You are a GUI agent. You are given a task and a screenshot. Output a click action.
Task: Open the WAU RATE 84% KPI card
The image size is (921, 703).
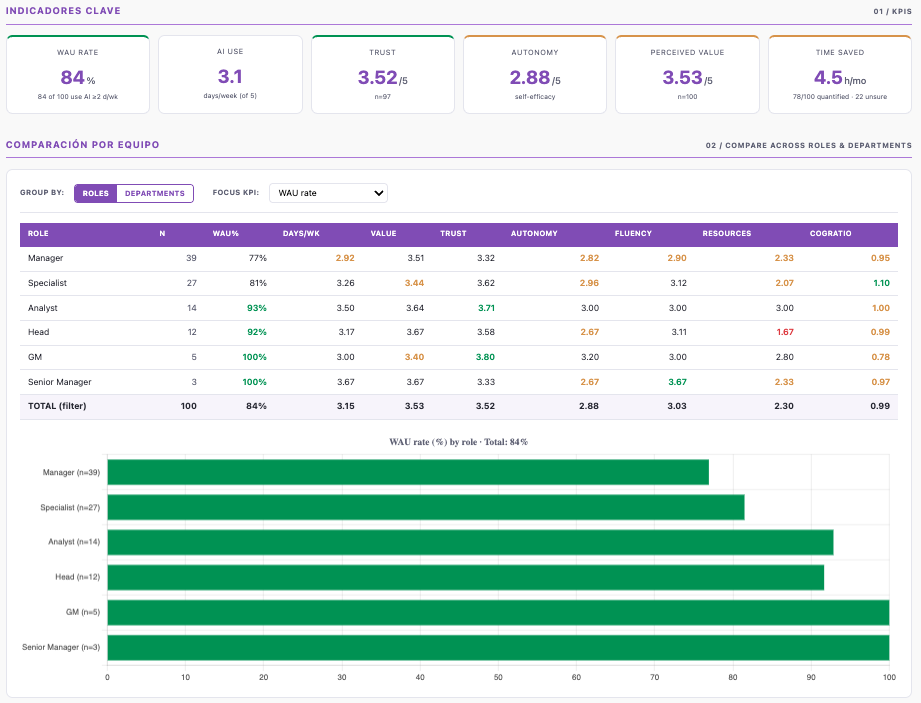78,75
